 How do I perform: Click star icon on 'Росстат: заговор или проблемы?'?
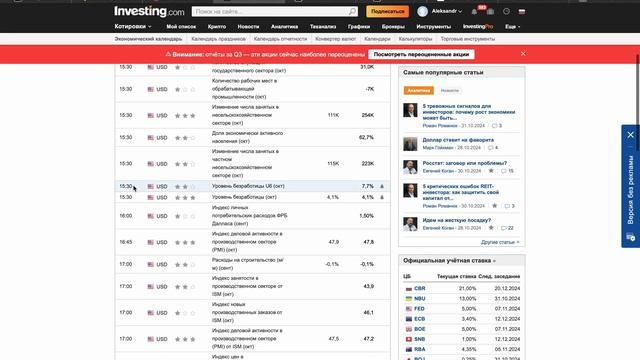point(491,171)
